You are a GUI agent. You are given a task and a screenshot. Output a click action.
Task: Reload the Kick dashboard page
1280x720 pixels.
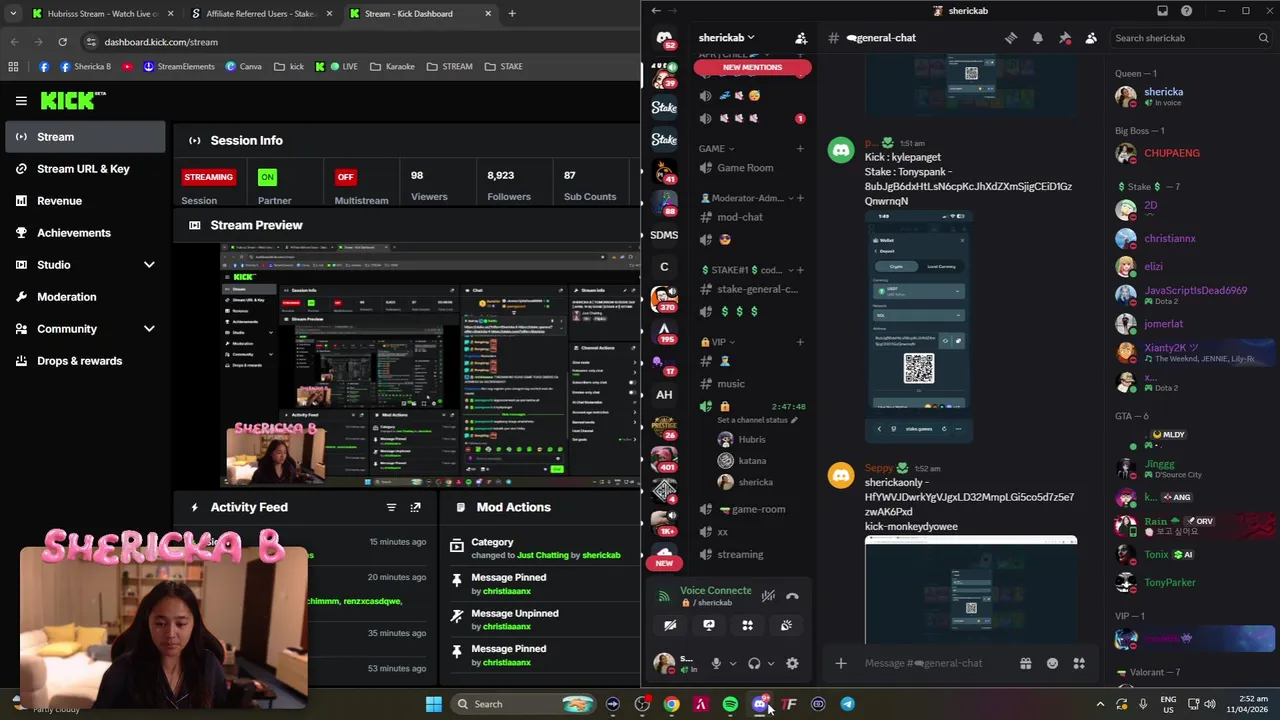62,42
